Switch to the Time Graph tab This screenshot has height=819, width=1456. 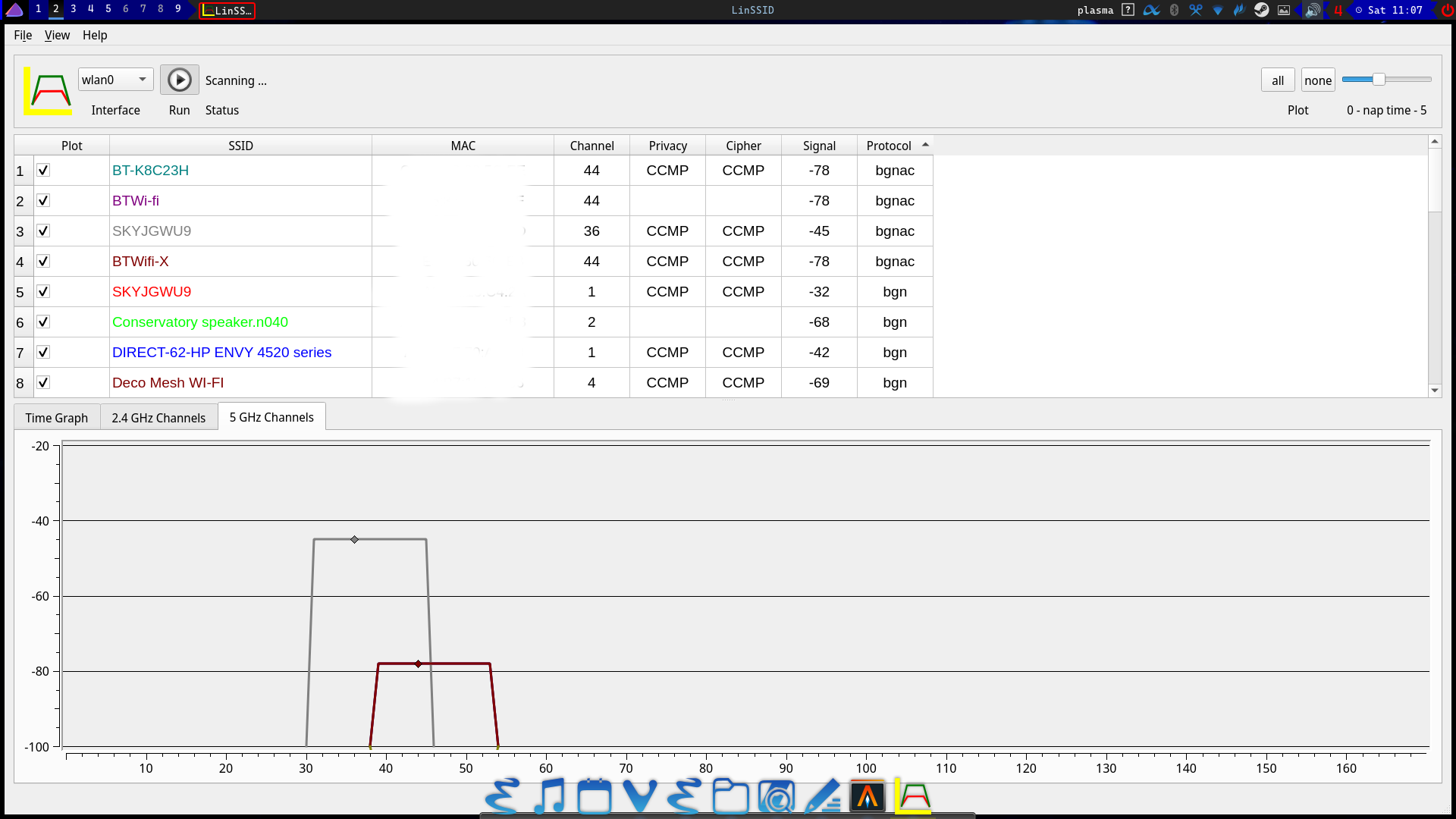tap(57, 416)
